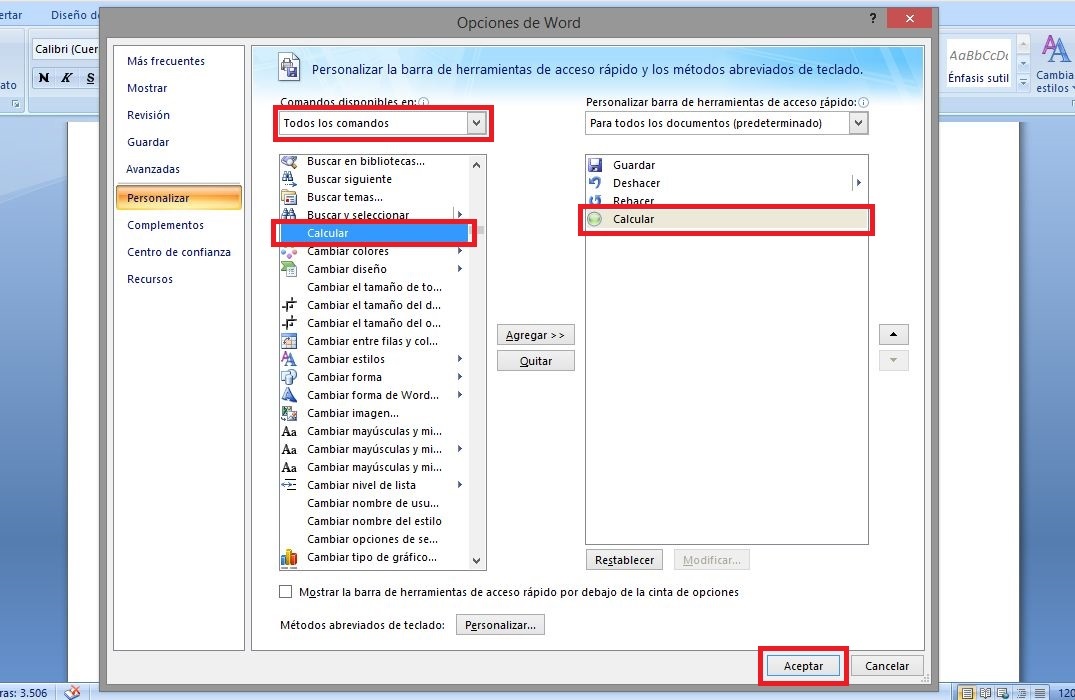Open the Complementos options category
This screenshot has height=700, width=1075.
[x=165, y=225]
